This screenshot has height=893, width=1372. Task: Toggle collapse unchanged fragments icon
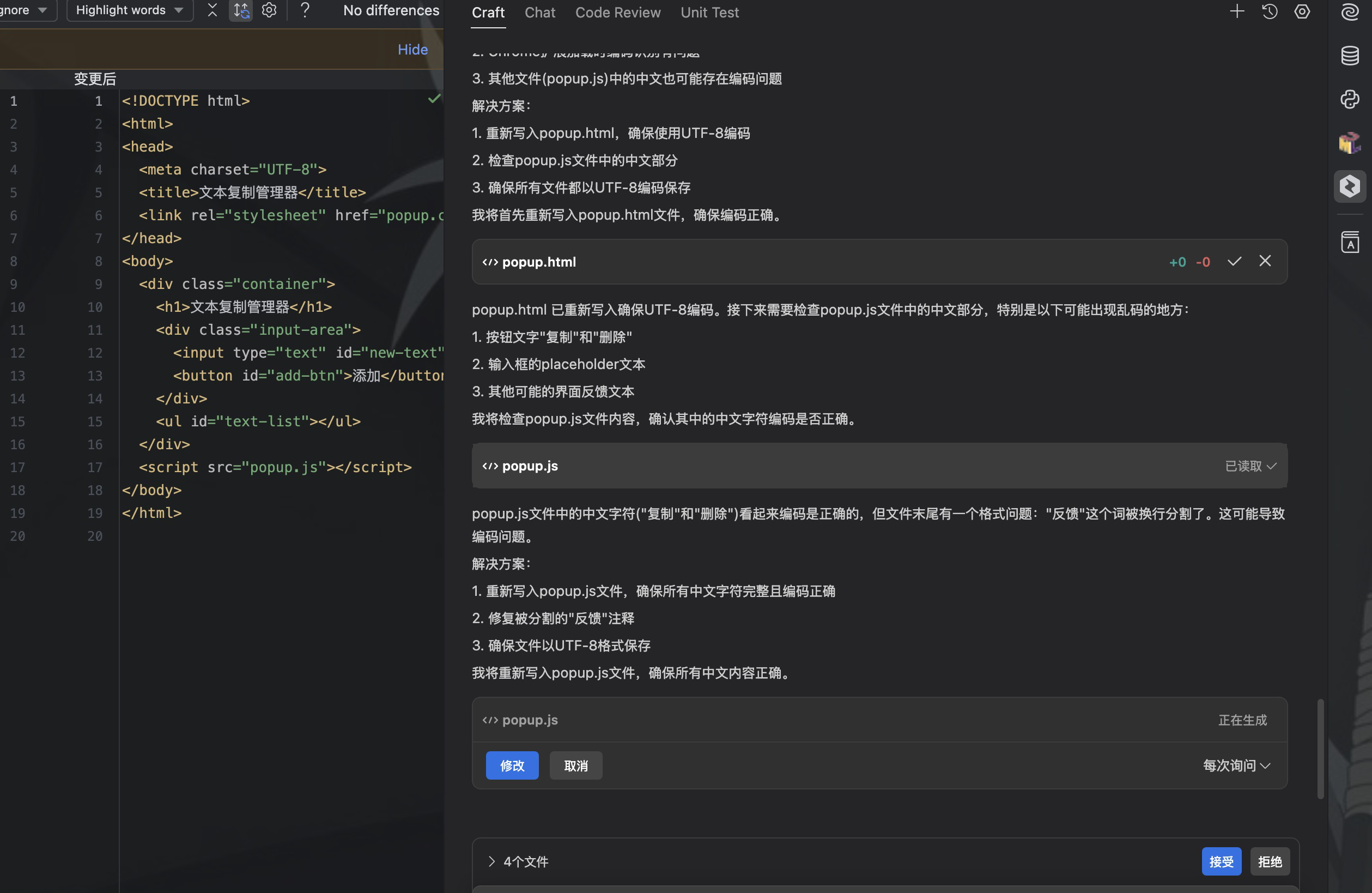click(212, 10)
